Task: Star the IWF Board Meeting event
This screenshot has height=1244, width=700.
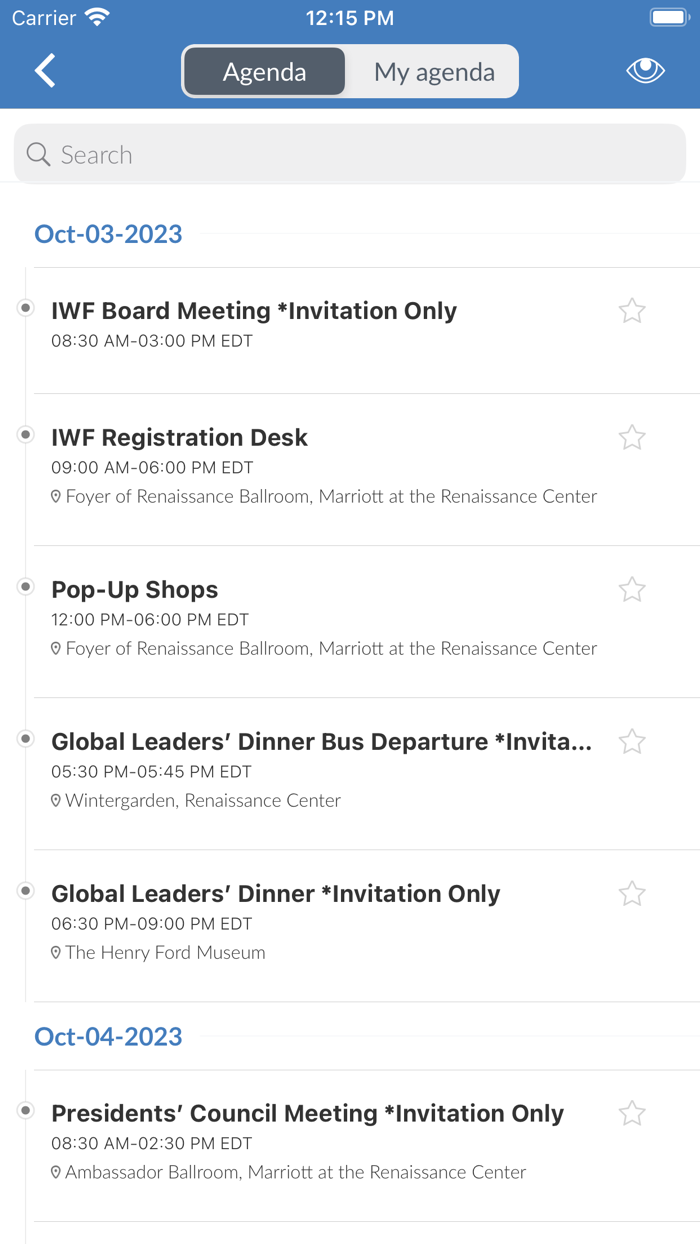Action: click(x=632, y=311)
